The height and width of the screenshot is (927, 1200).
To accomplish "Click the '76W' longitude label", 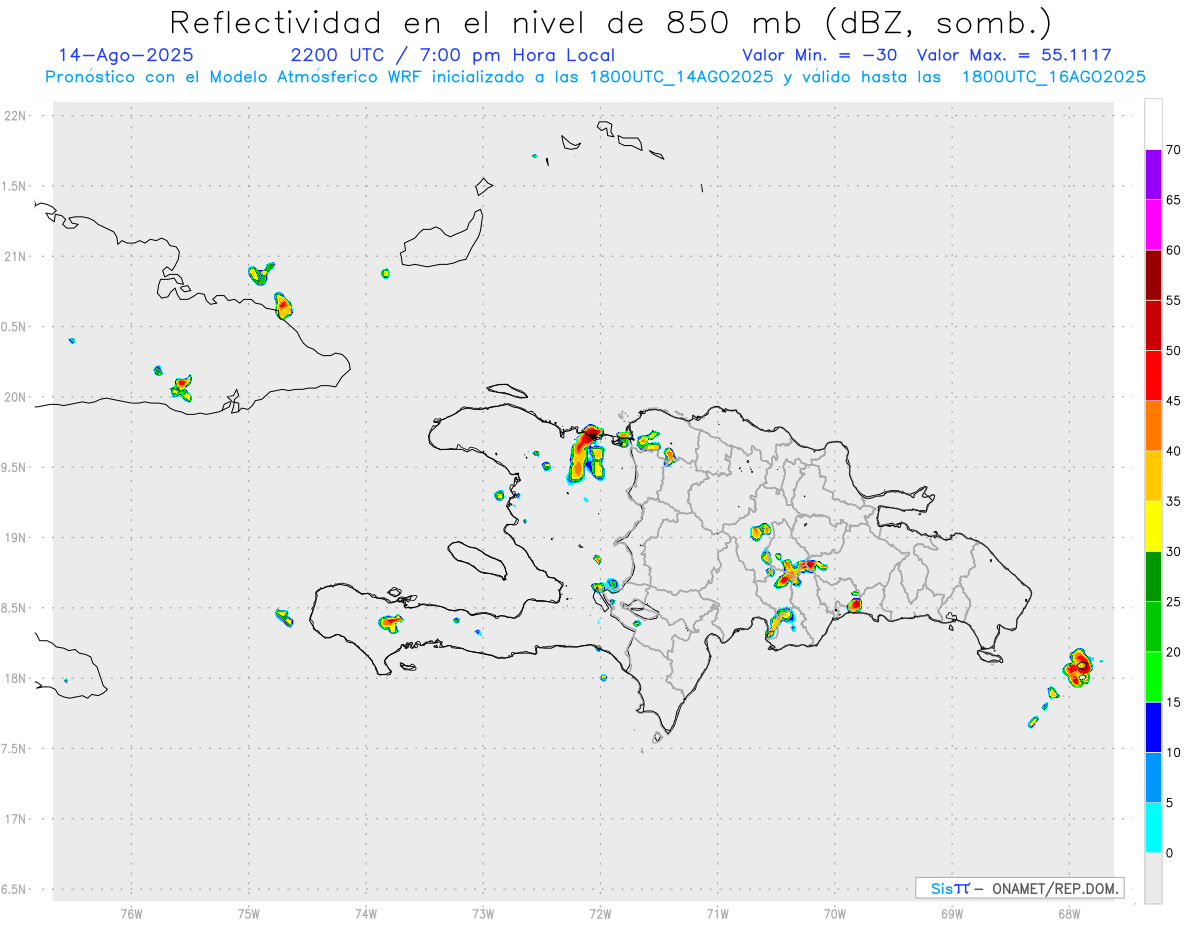I will (131, 913).
